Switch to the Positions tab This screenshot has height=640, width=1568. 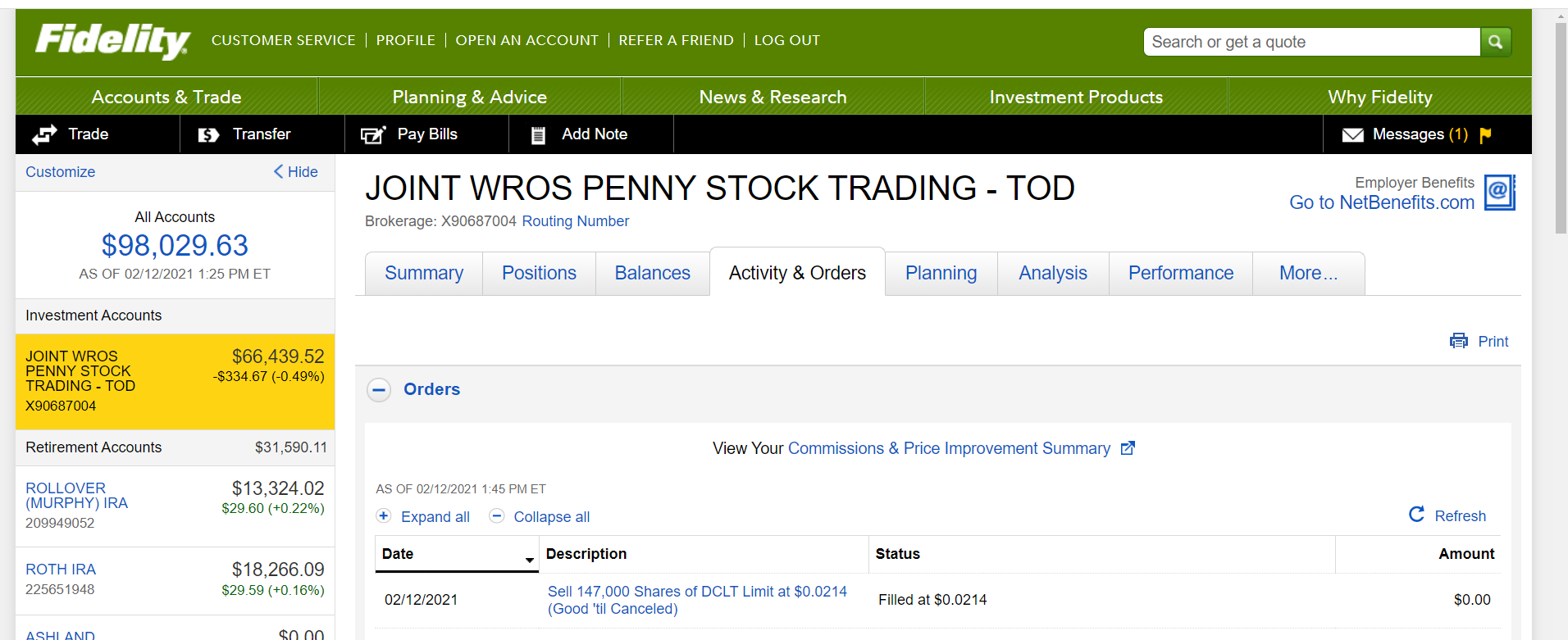539,273
